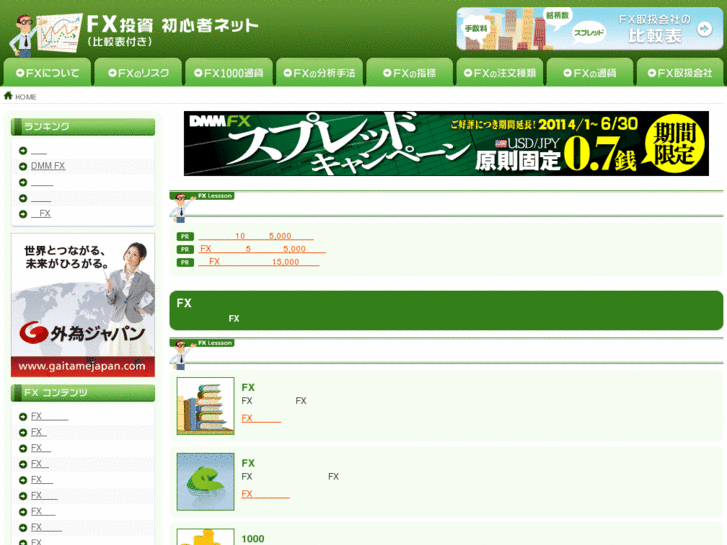Click the stacked books article thumbnail

click(x=205, y=406)
